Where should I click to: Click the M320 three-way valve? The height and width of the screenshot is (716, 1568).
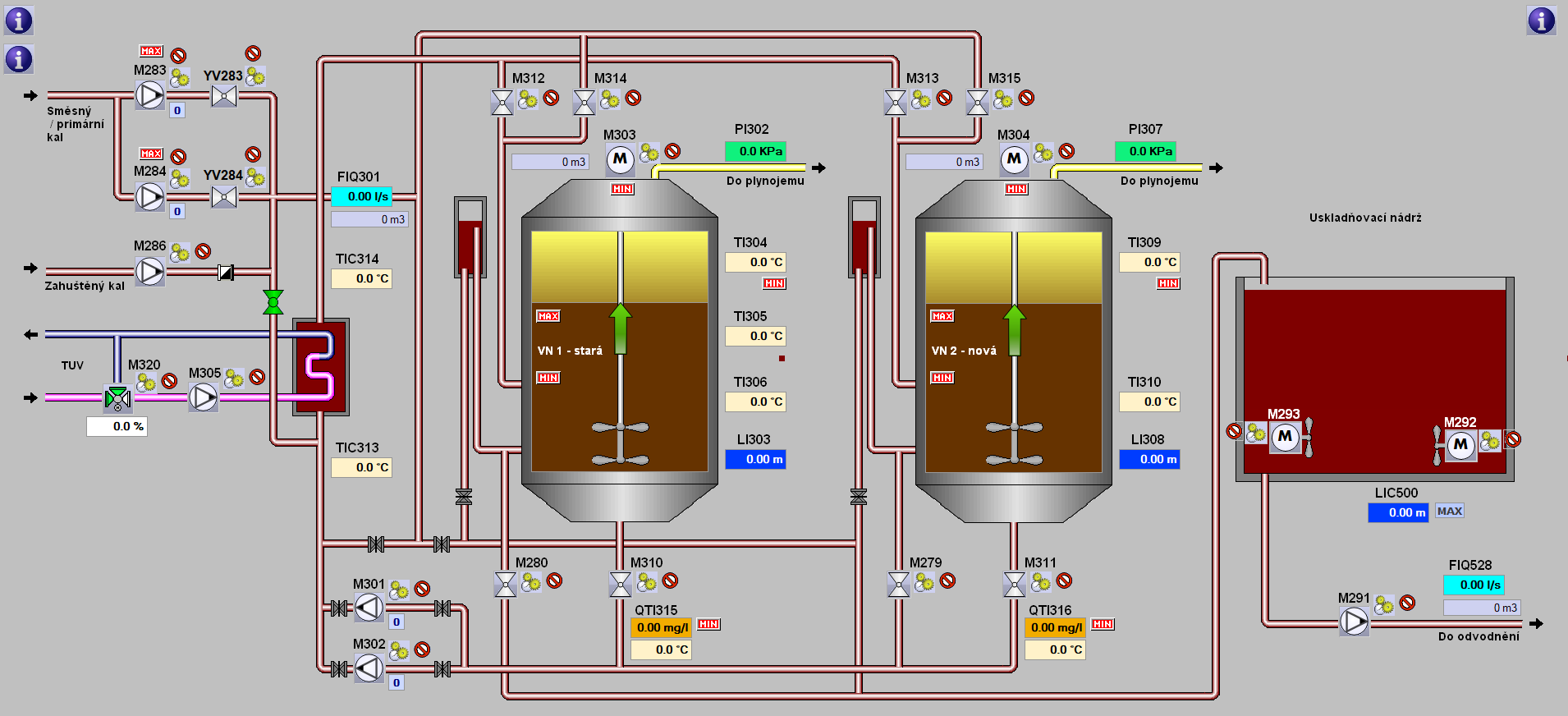(117, 398)
